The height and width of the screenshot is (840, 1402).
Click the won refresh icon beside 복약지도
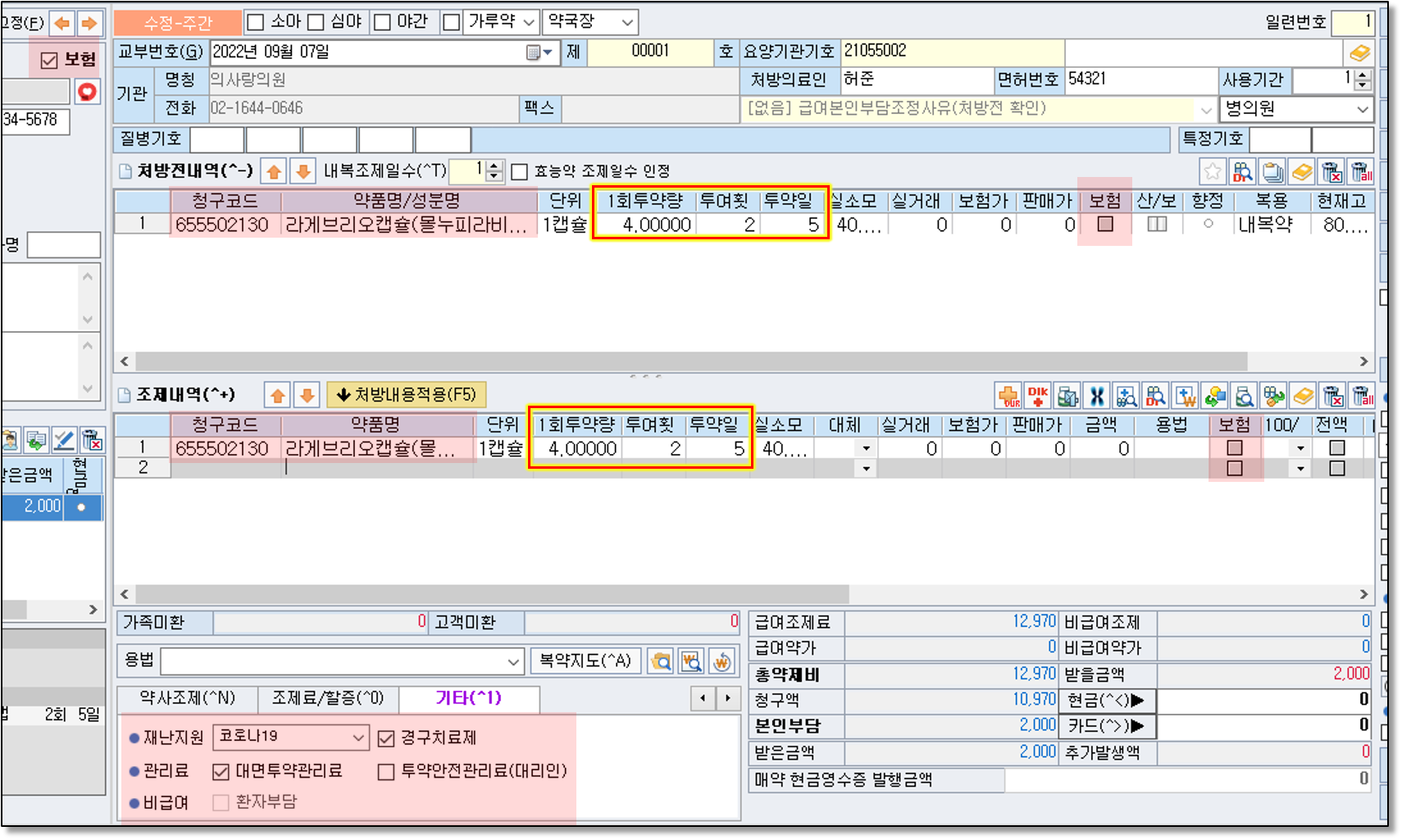(721, 661)
